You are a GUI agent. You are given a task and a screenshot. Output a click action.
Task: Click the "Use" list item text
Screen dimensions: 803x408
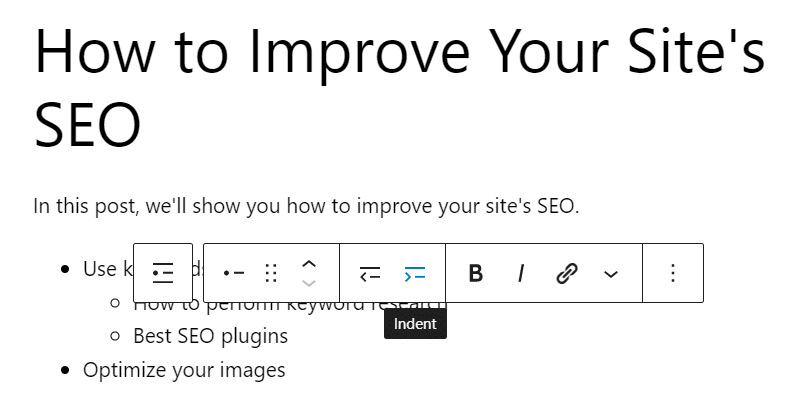100,269
